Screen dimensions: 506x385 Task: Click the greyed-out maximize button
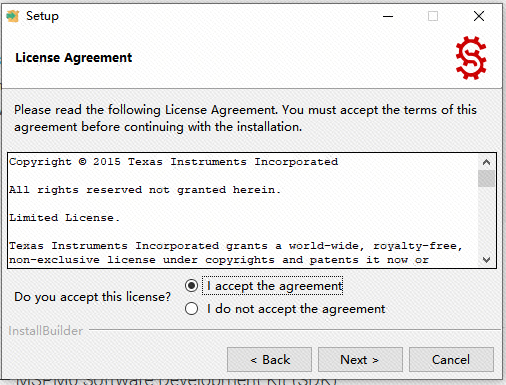click(433, 16)
